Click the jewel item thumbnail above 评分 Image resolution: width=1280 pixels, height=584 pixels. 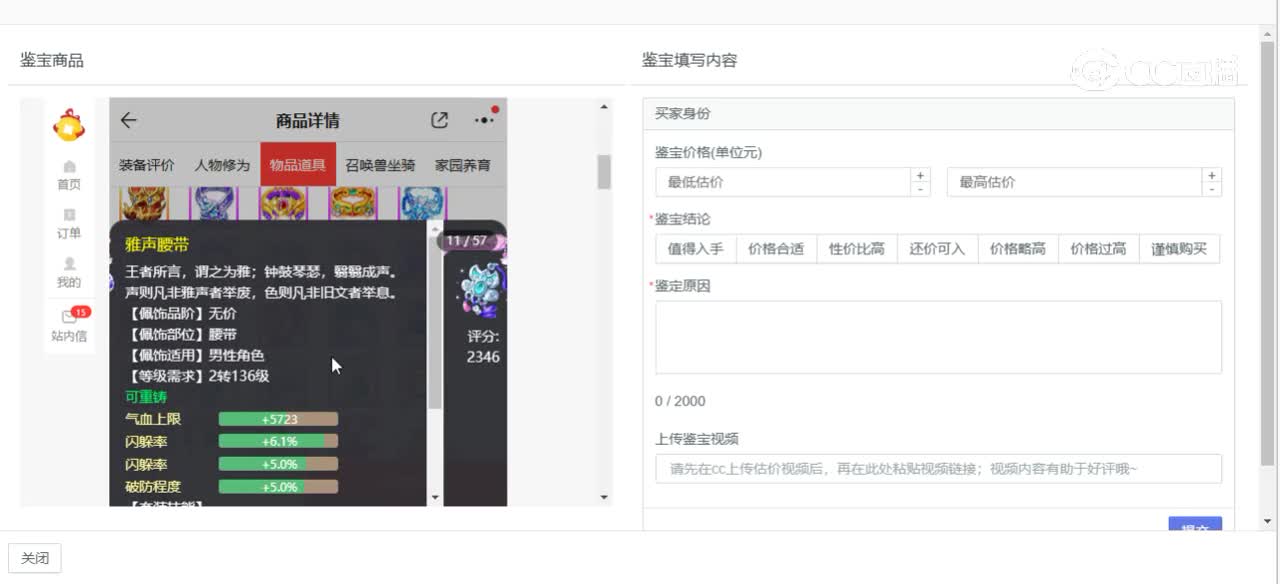click(482, 290)
